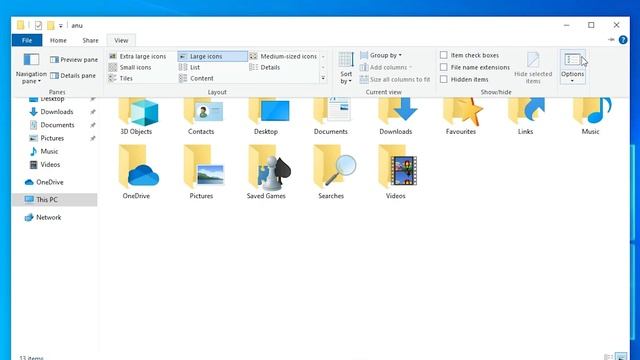Open the Group by dropdown
The width and height of the screenshot is (640, 360).
pos(381,55)
